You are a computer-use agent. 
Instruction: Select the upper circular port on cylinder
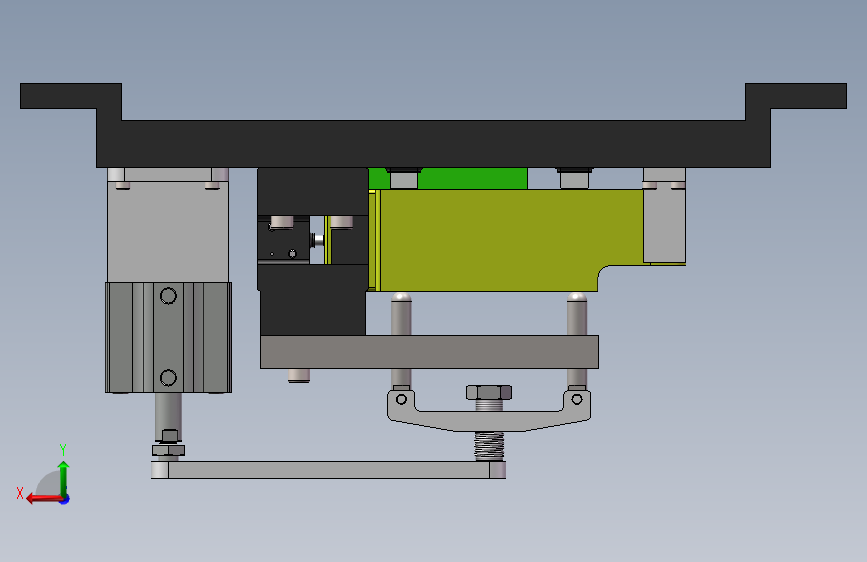[168, 296]
